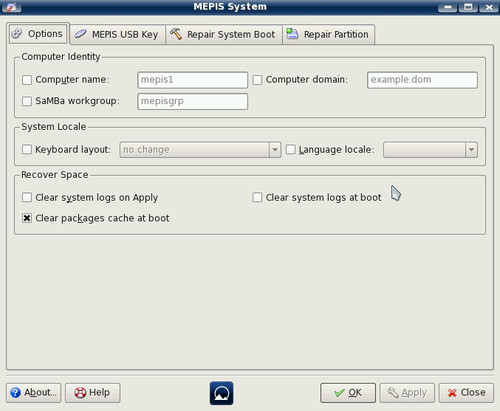500x411 pixels.
Task: Open the Repair System Boot tab
Action: click(224, 34)
